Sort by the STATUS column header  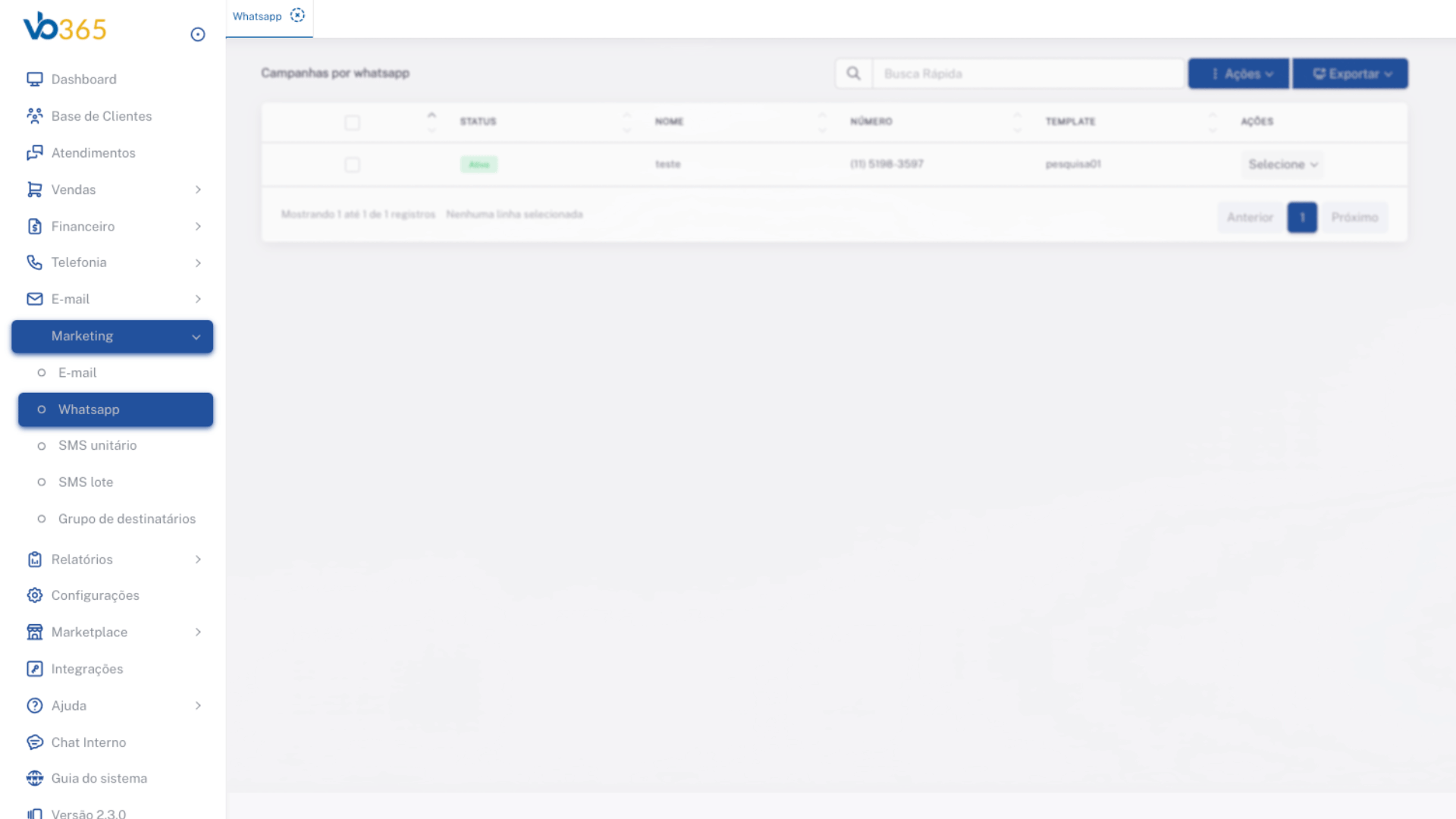(478, 121)
